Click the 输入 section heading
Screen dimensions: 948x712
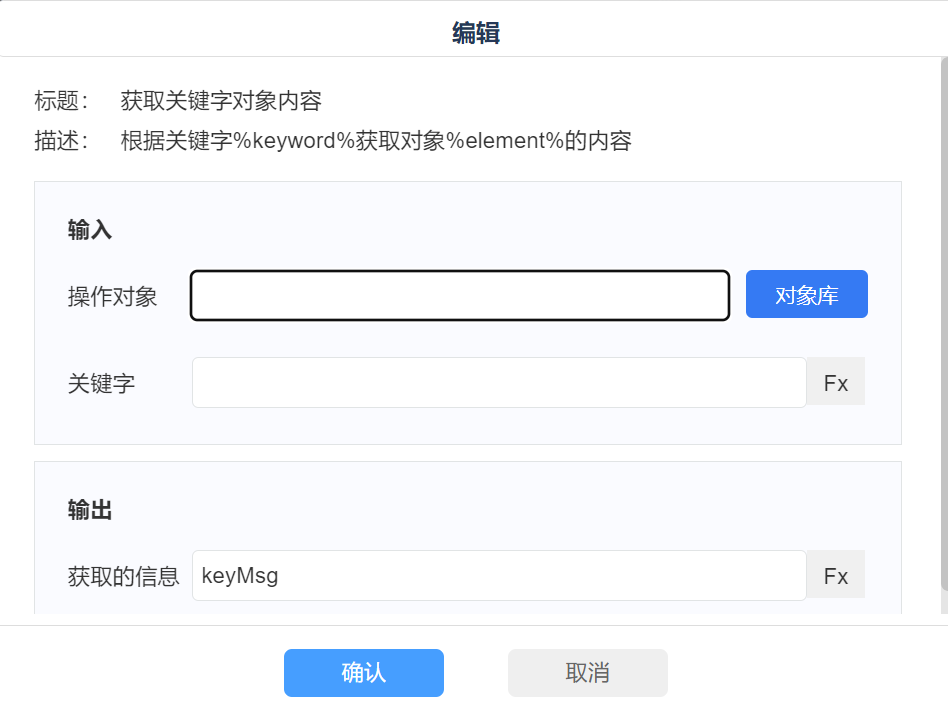coord(90,230)
